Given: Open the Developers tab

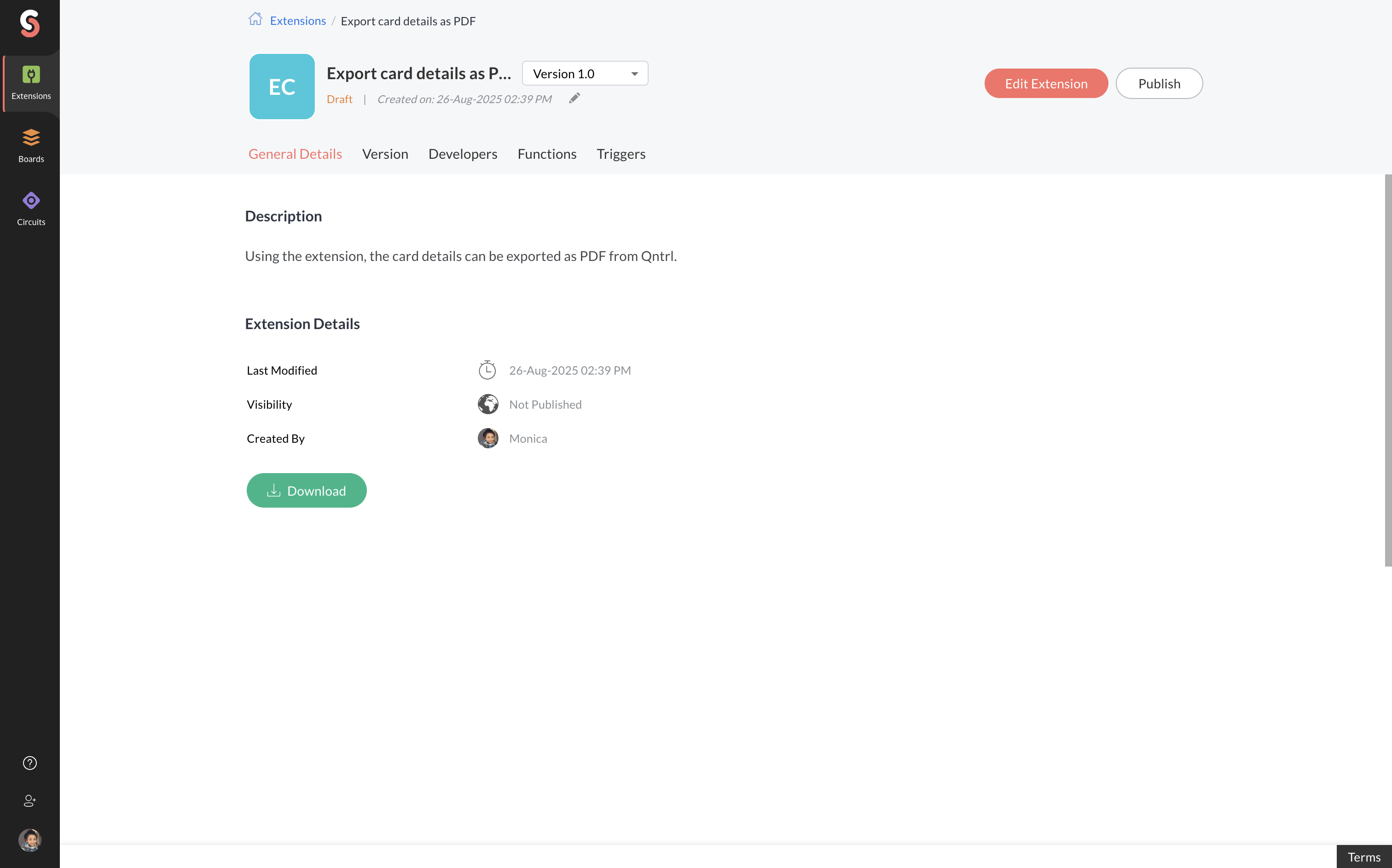Looking at the screenshot, I should pyautogui.click(x=463, y=154).
